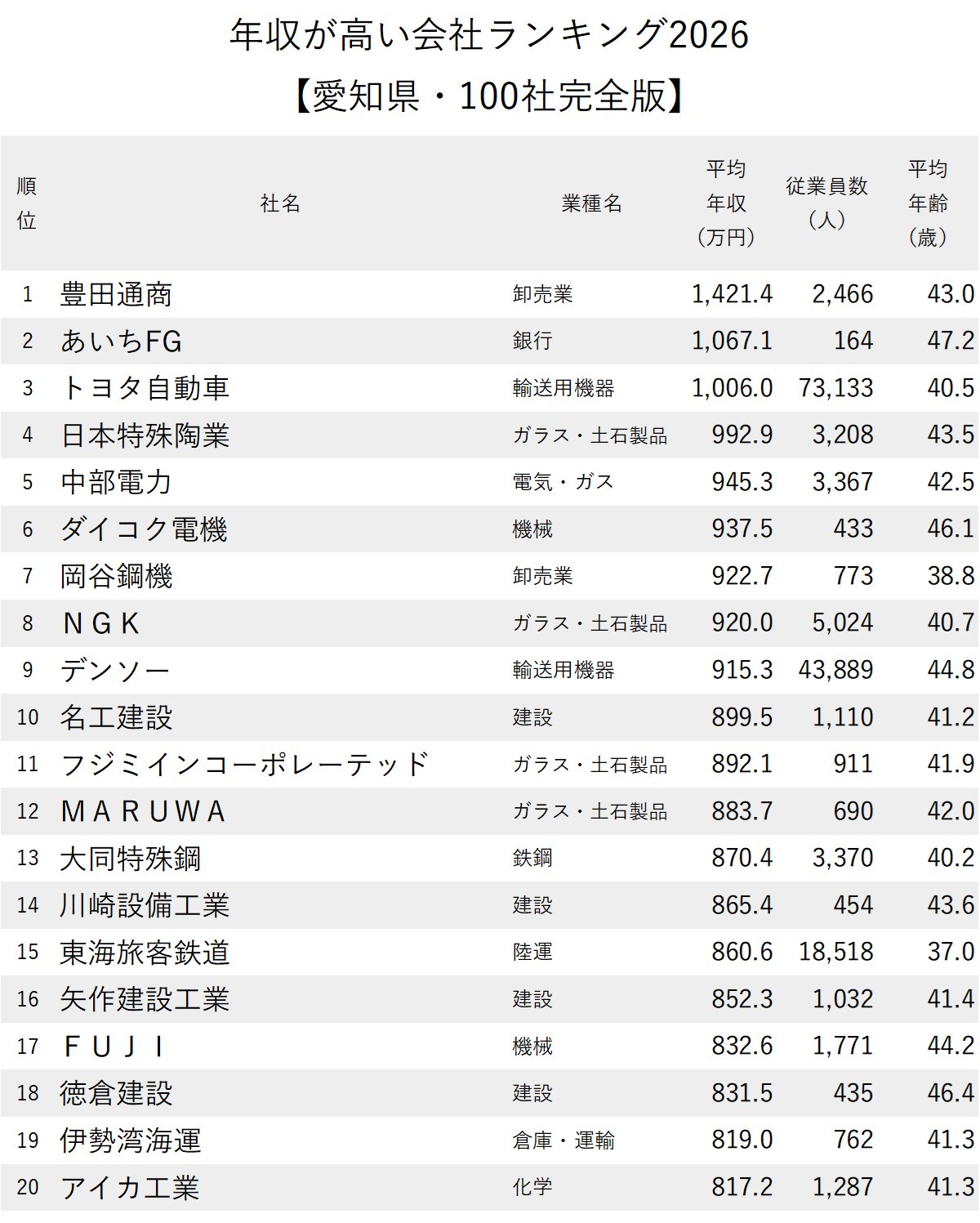Viewport: 980px width, 1223px height.
Task: Select company name フジミインコーポレーテッド
Action: click(244, 764)
